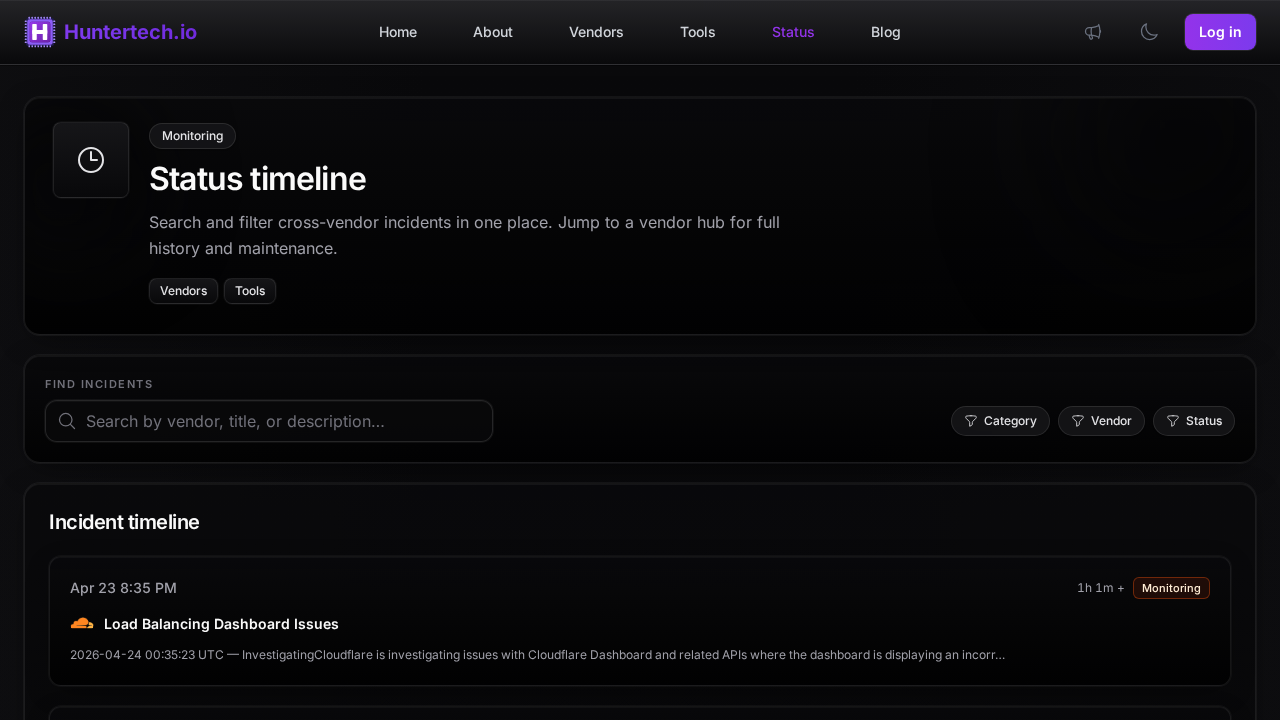Click the clock icon beside Status timeline
Viewport: 1280px width, 720px height.
pyautogui.click(x=91, y=160)
